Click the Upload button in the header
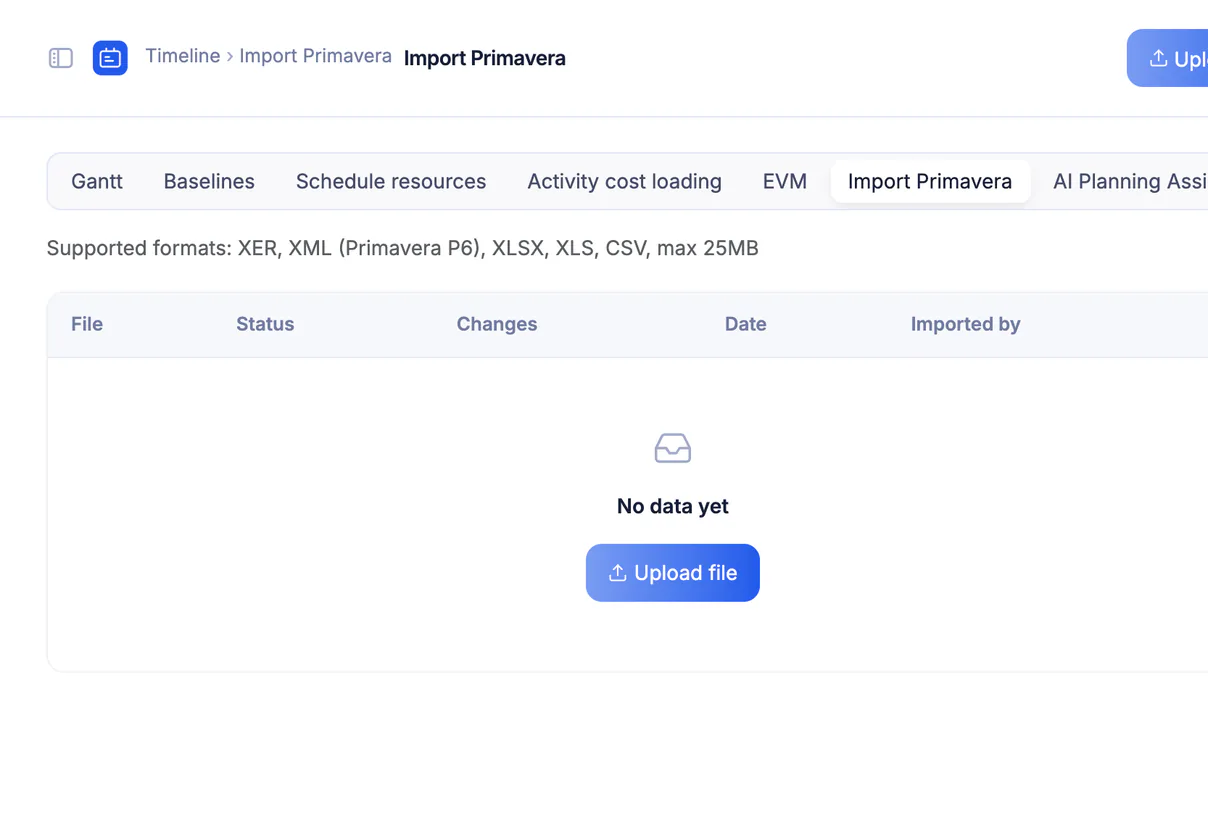The image size is (1208, 828). coord(1168,58)
